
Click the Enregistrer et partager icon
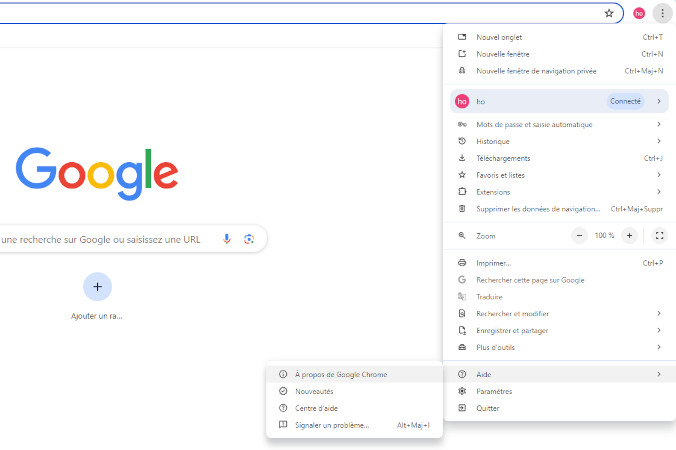462,330
